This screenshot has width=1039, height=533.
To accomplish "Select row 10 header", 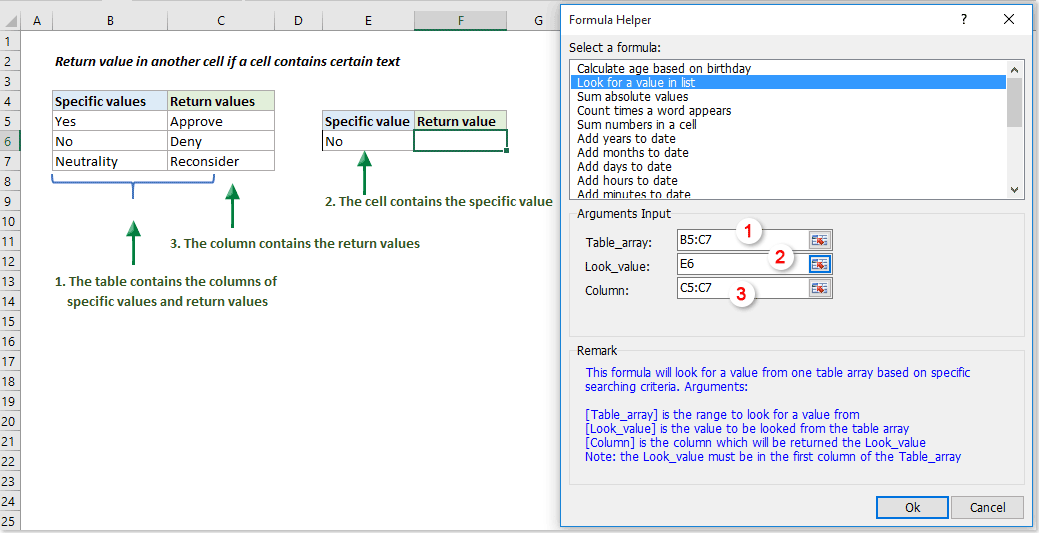I will click(9, 221).
